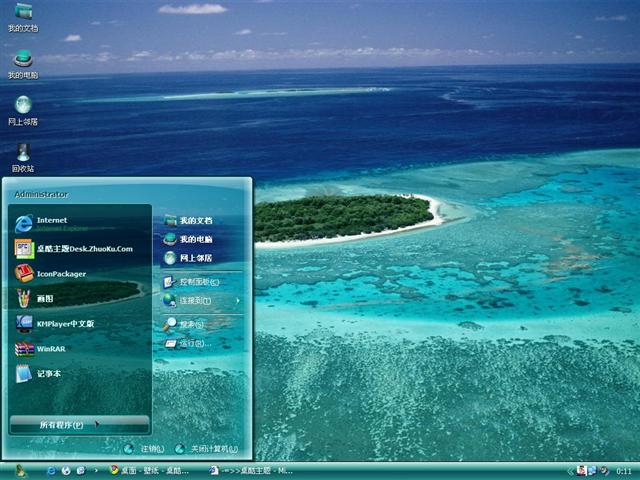Open 画图 (Paint) program
640x480 pixels.
pyautogui.click(x=45, y=298)
